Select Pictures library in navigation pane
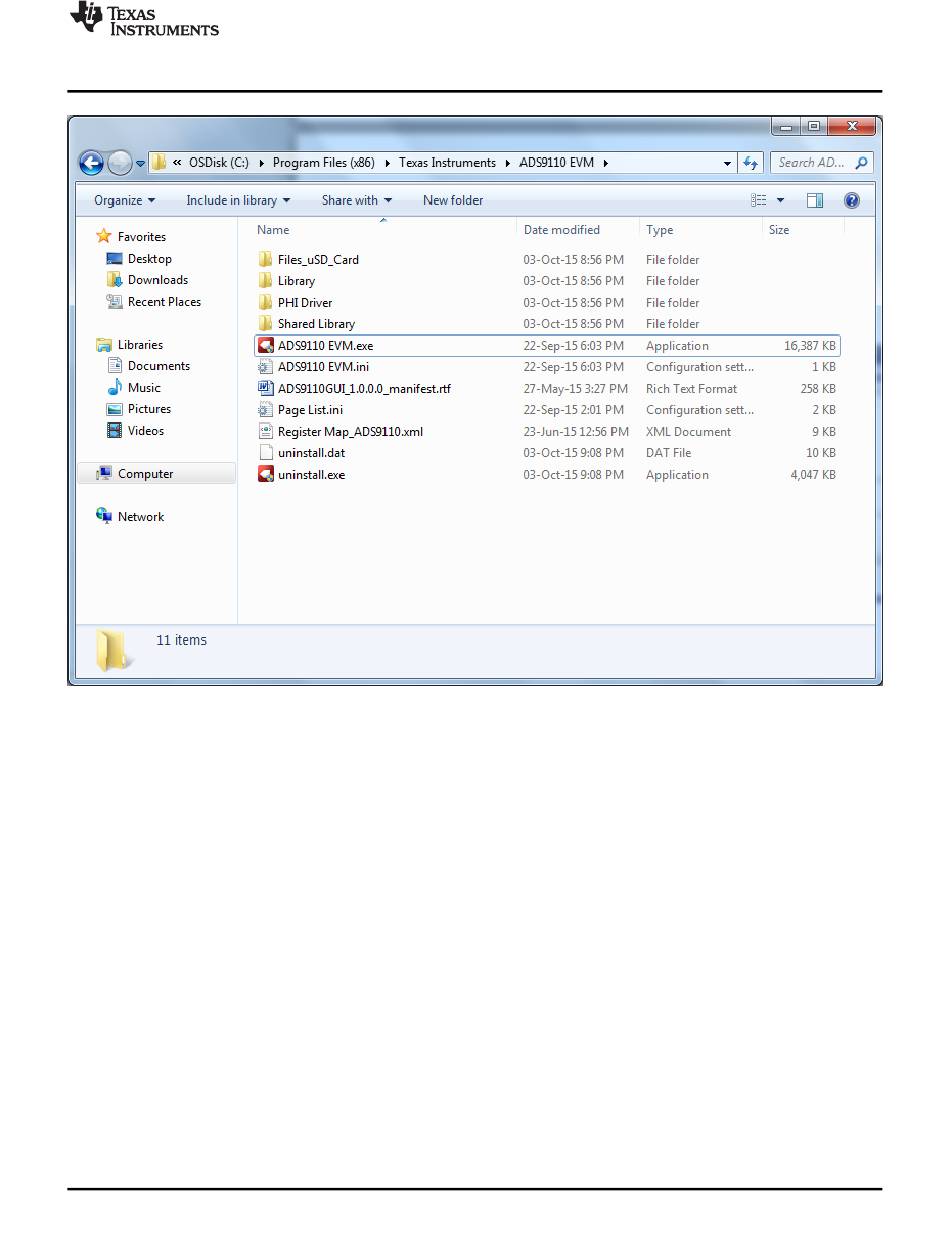The height and width of the screenshot is (1241, 950). [x=149, y=409]
